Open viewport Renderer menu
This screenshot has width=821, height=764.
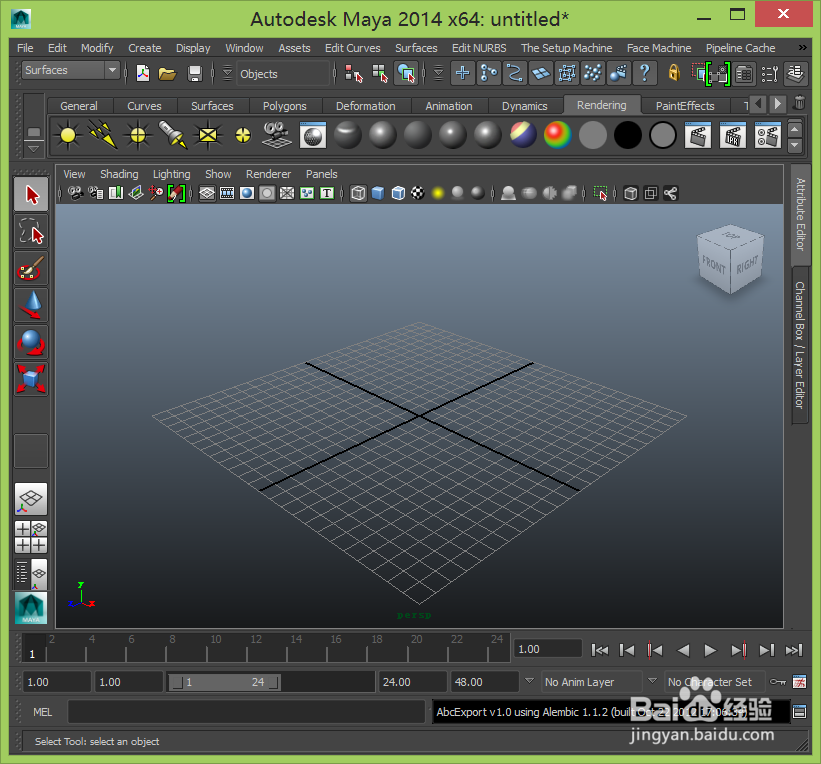268,174
